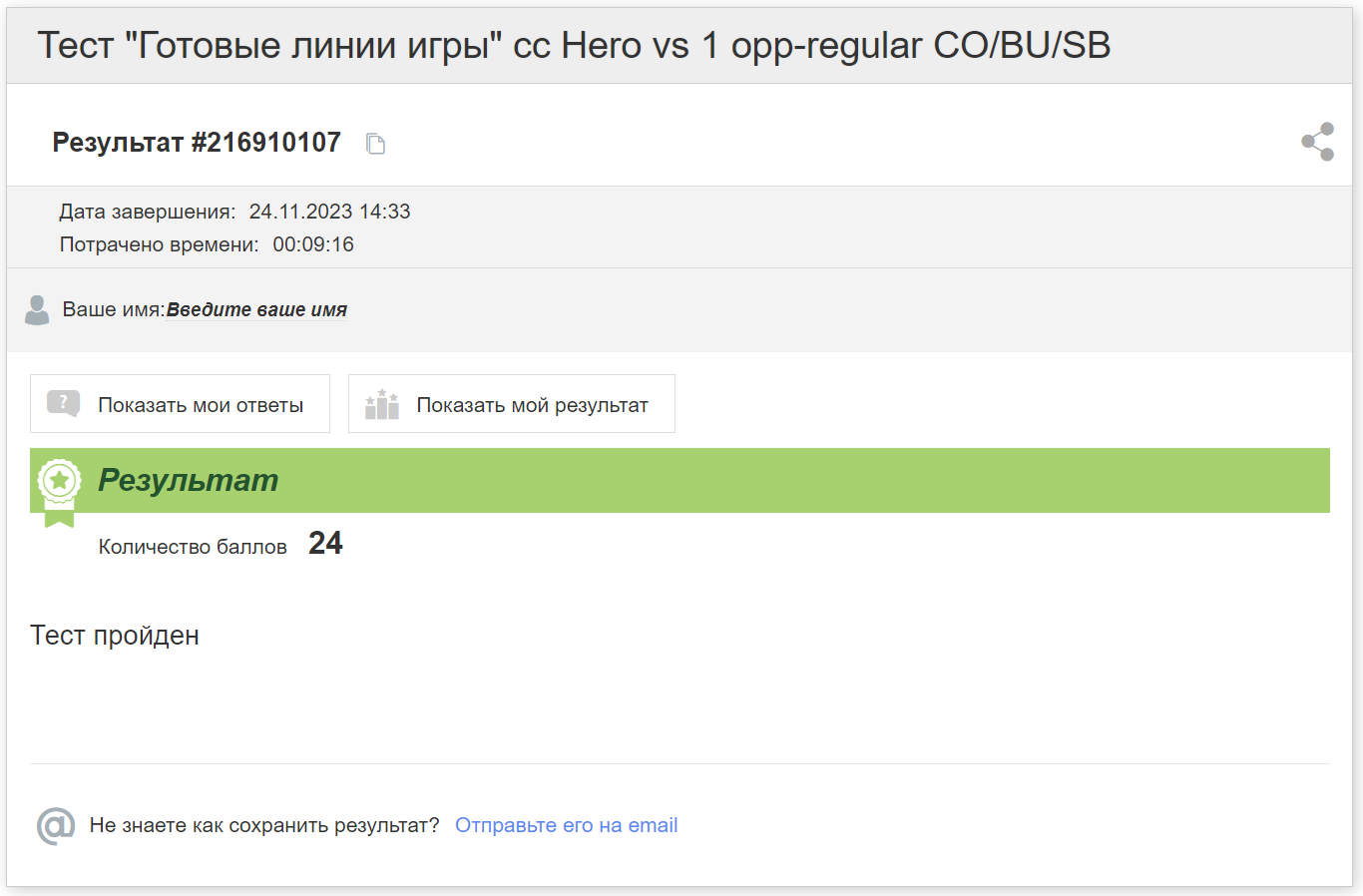Click the Введите ваше имя name field
Screen dimensions: 1363x896
(x=256, y=310)
